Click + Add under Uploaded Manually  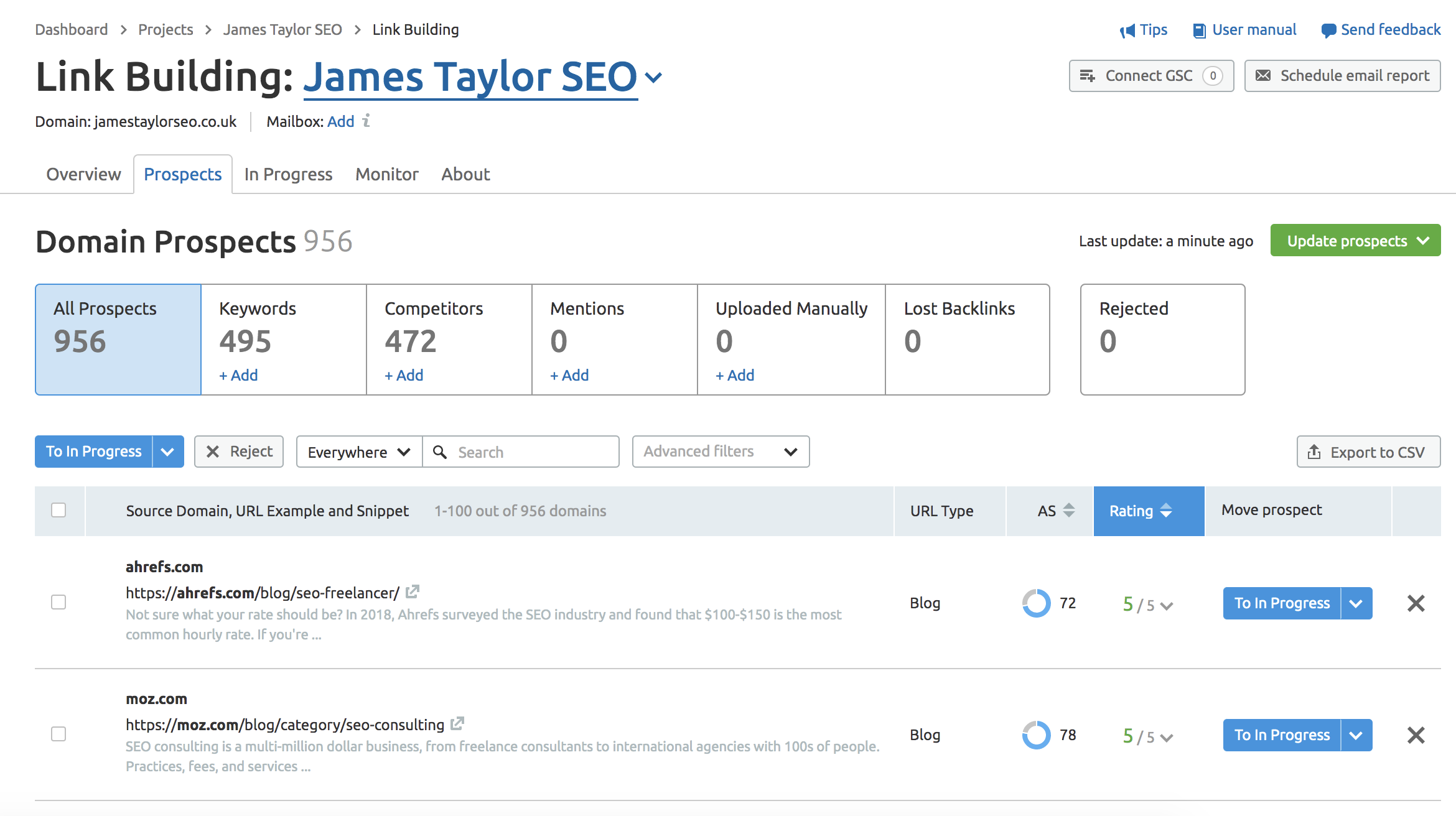coord(735,375)
